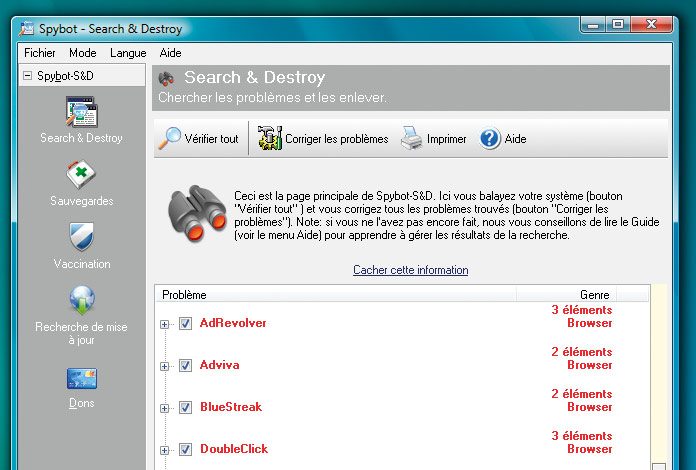Click the Spybot-S&D sidebar header text

point(65,76)
